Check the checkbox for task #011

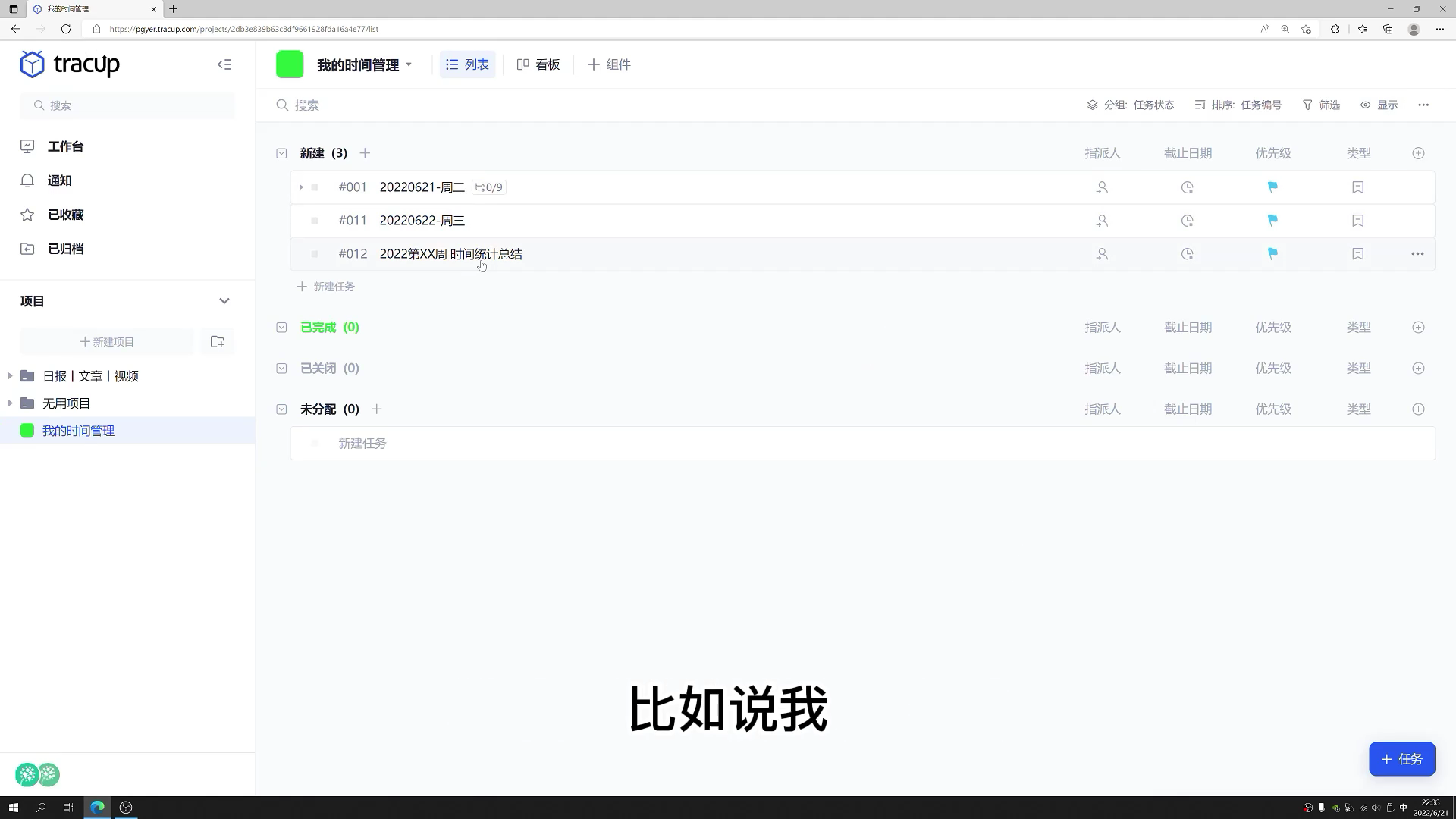coord(314,220)
